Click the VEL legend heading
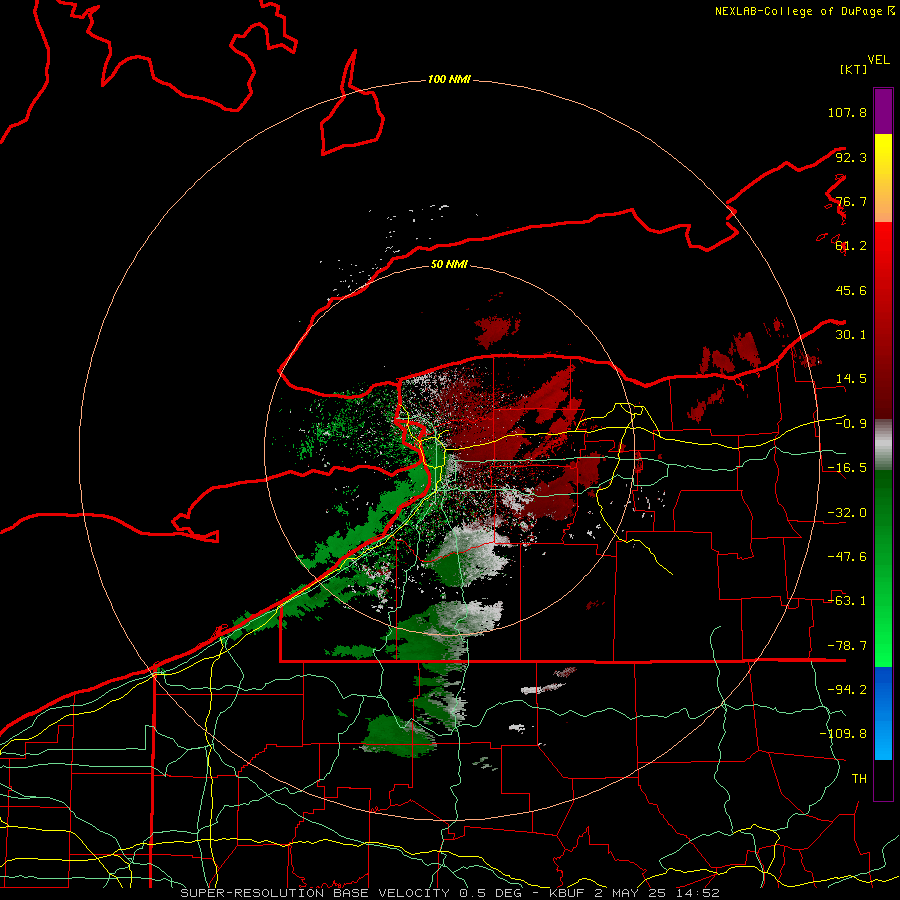This screenshot has height=900, width=900. (878, 60)
